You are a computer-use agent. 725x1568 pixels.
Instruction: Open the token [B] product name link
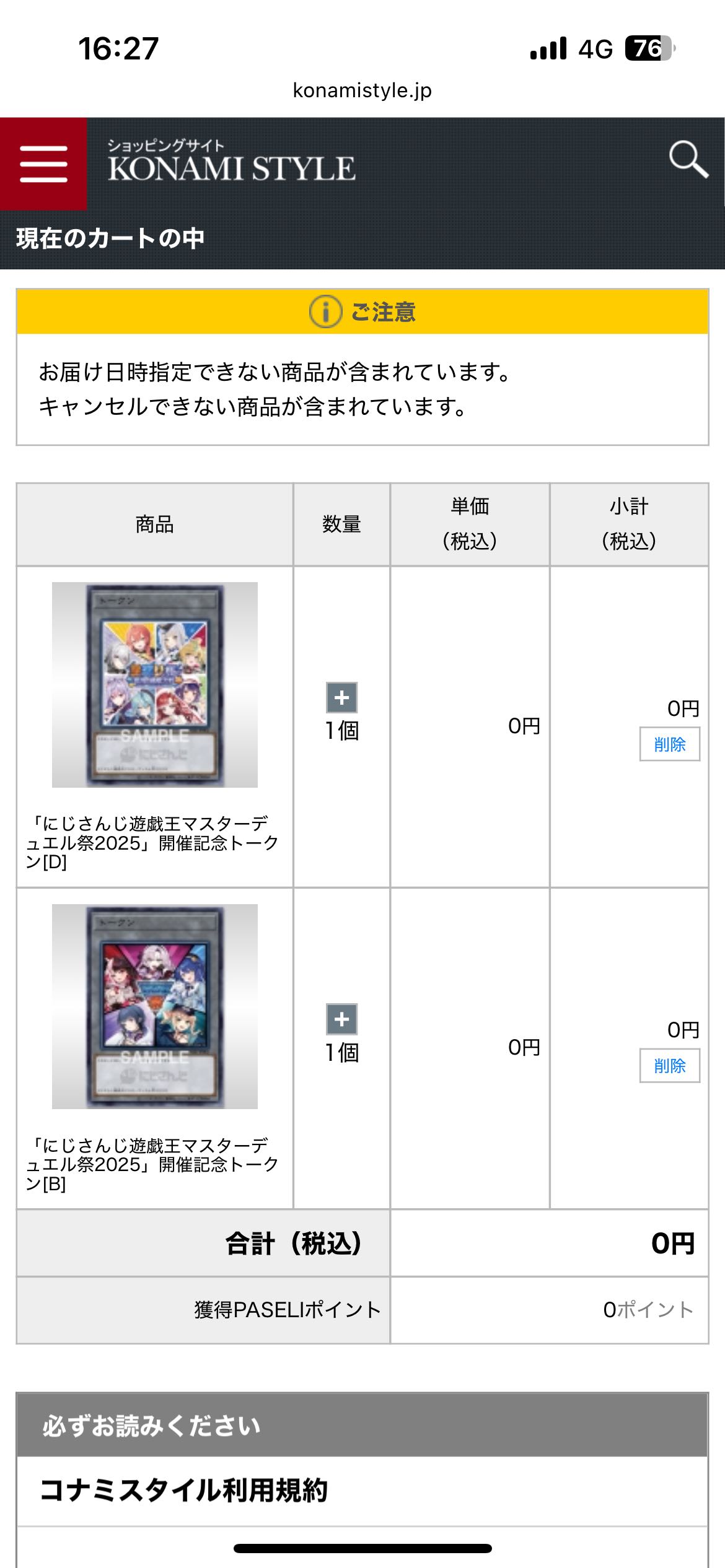(x=152, y=1164)
